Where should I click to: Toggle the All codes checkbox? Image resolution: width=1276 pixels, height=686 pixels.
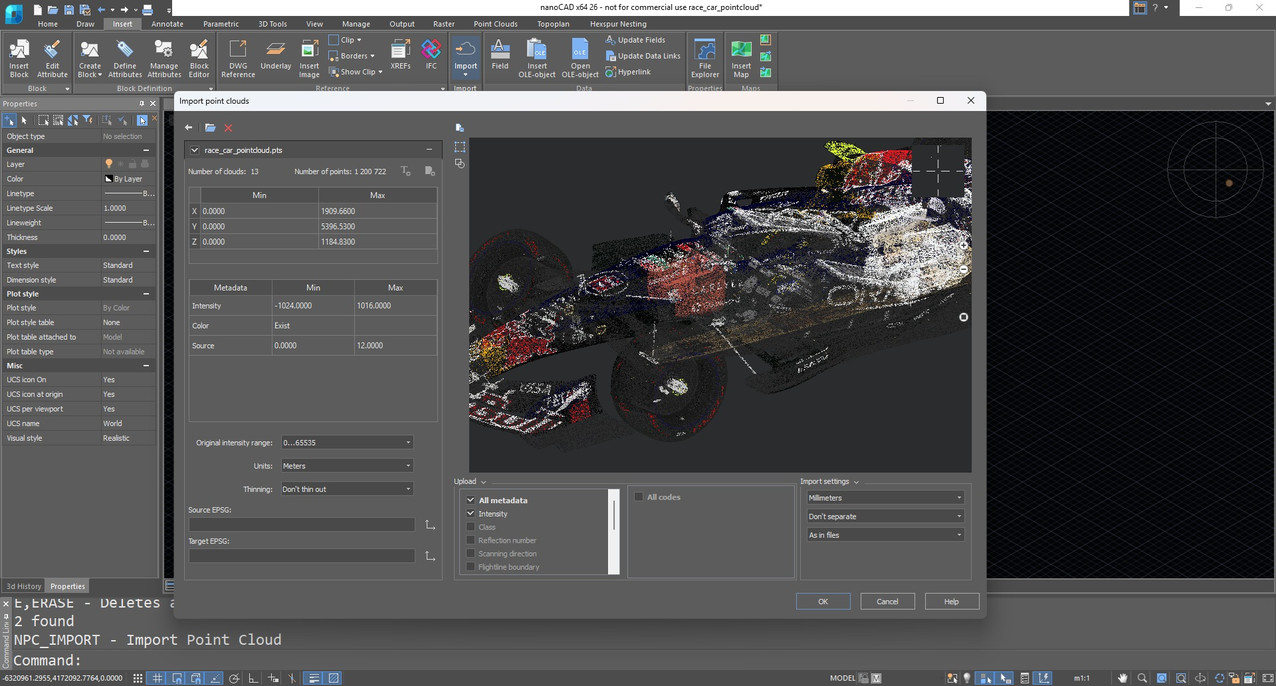tap(639, 497)
